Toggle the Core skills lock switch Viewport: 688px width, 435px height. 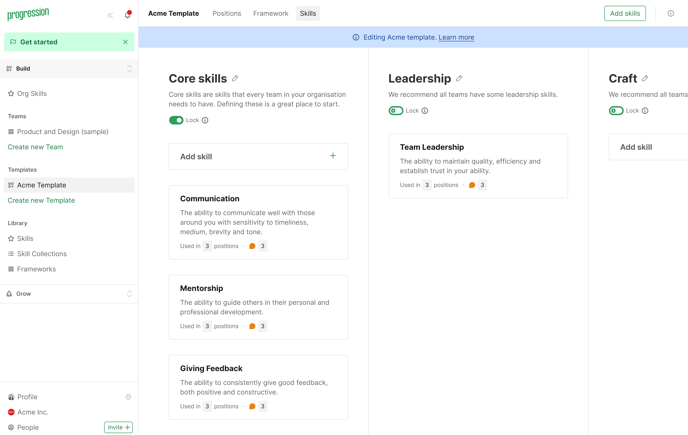176,121
